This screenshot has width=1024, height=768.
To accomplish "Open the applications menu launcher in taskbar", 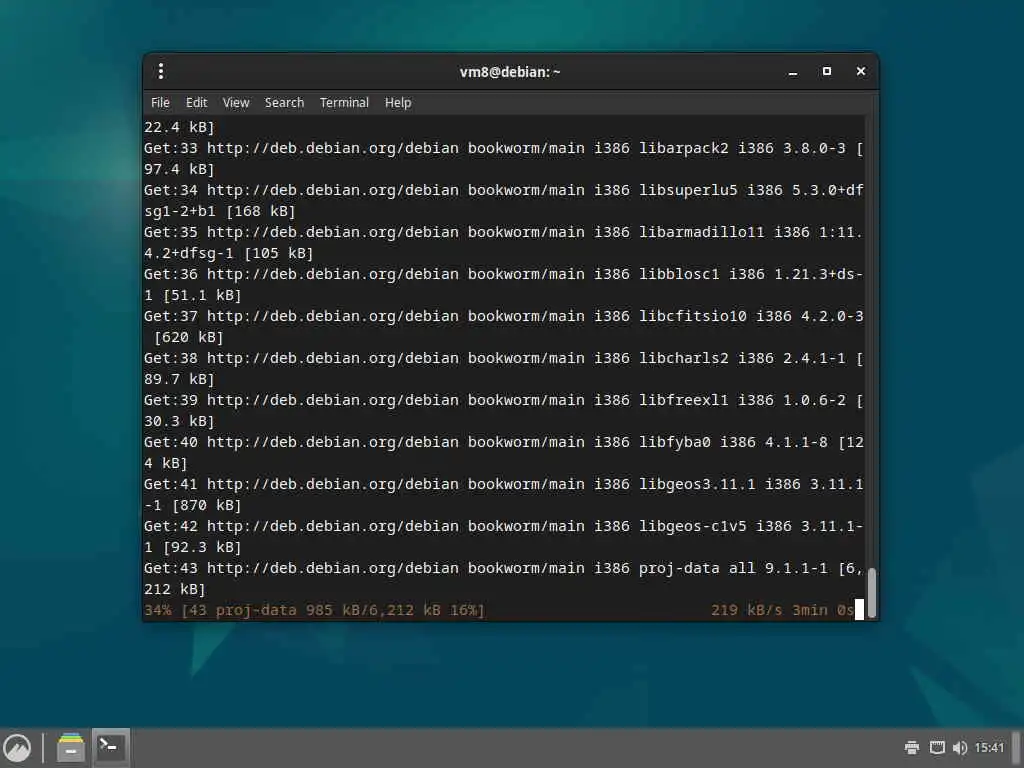I will [18, 748].
